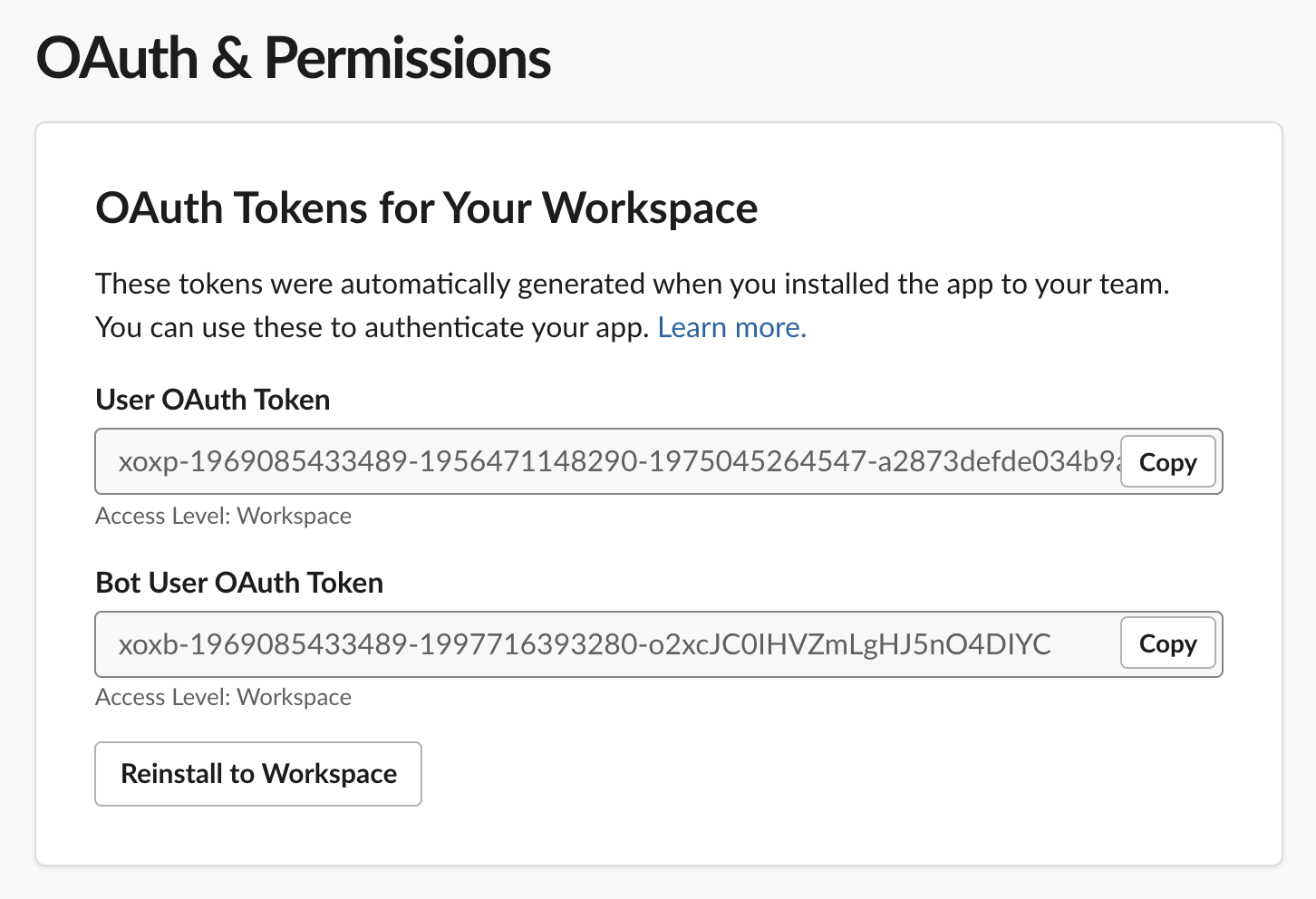The width and height of the screenshot is (1316, 899).
Task: Click the text about authenticating your app
Action: [373, 327]
